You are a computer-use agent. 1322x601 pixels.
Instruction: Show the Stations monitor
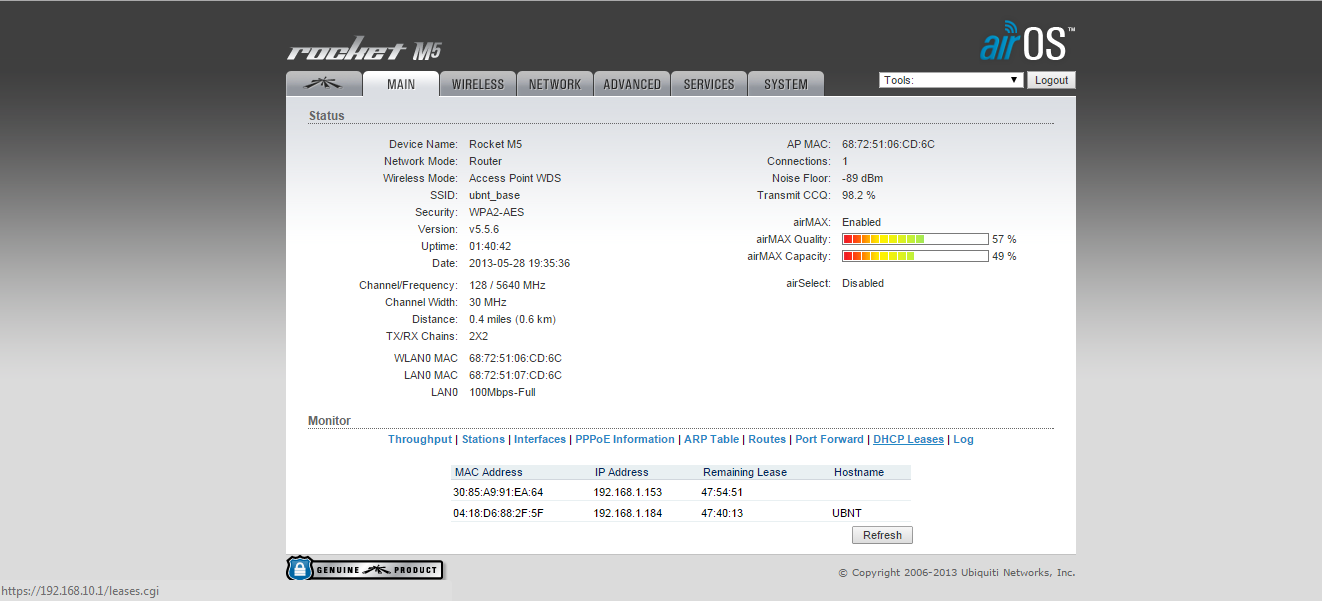483,439
